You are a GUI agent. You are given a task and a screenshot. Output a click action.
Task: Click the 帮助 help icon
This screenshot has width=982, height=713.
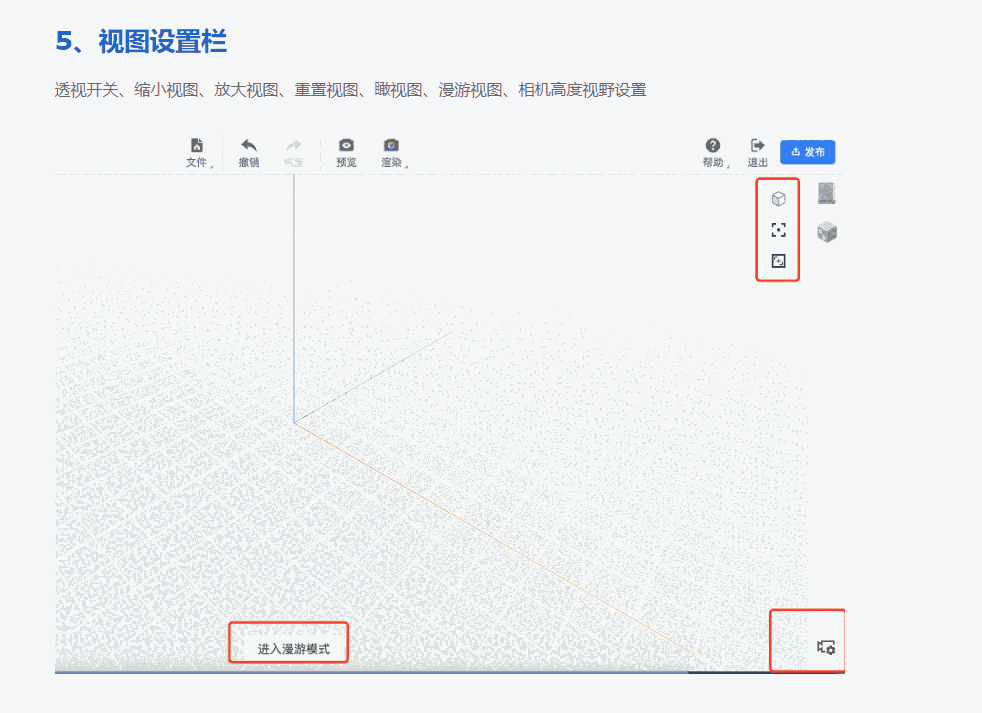click(x=712, y=146)
